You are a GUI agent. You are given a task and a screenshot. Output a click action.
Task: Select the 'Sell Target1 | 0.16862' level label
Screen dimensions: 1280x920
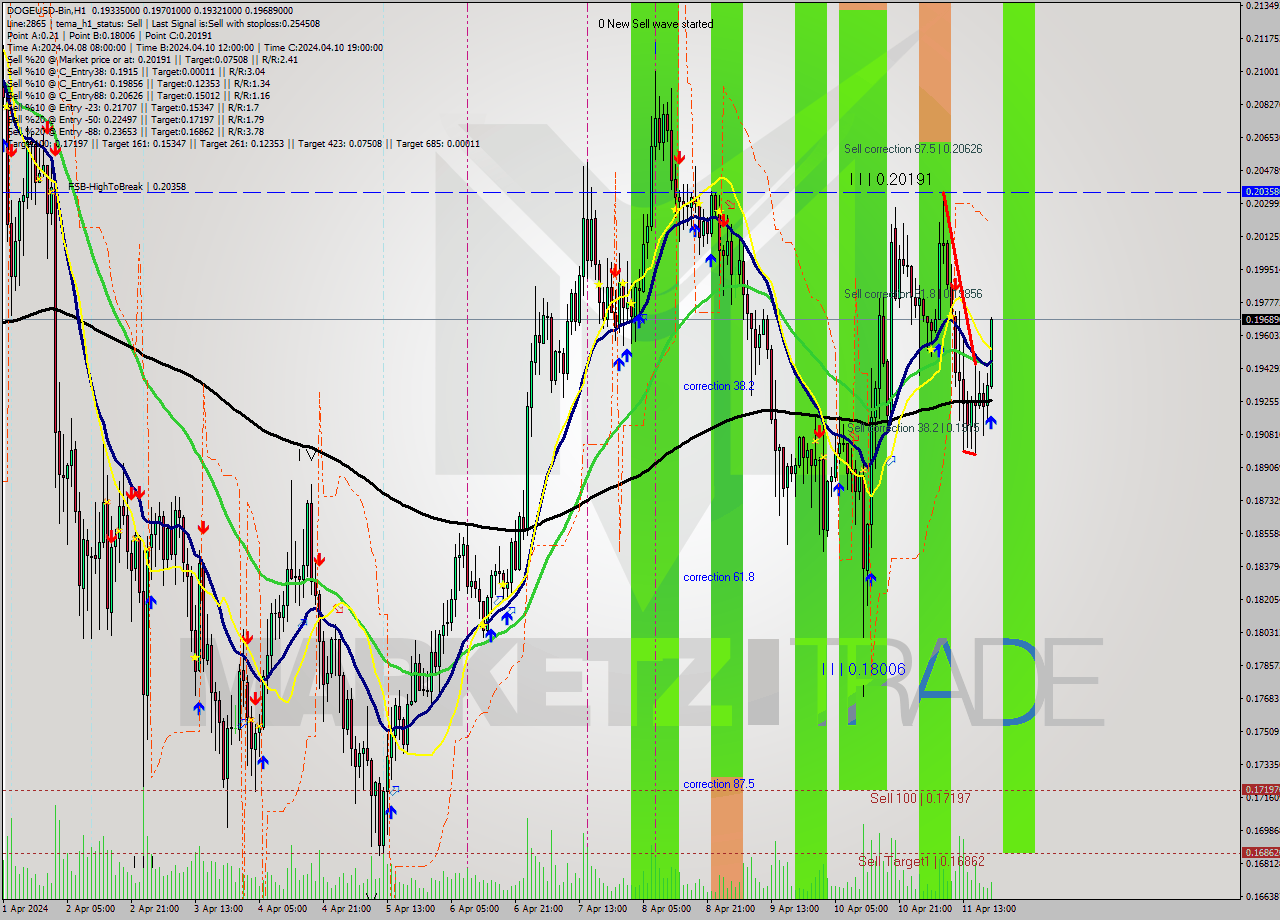(922, 861)
